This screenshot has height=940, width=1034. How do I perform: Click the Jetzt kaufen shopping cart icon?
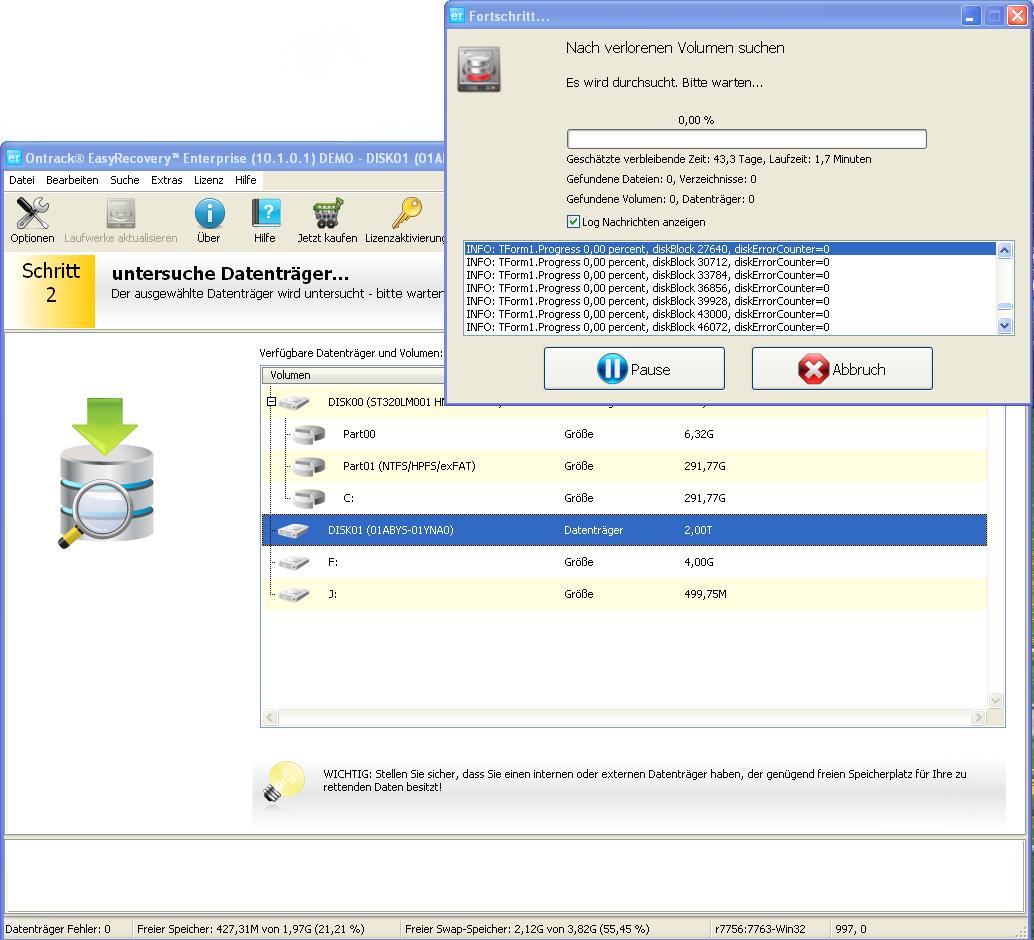pyautogui.click(x=328, y=213)
